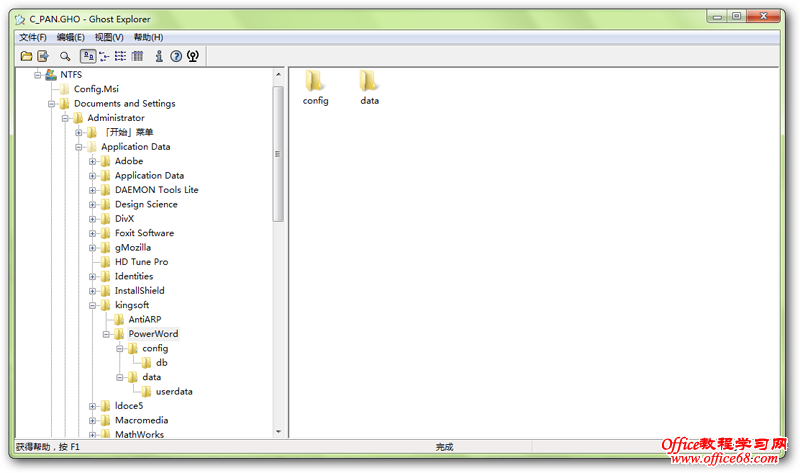
Task: Expand the Identities node
Action: pos(92,277)
